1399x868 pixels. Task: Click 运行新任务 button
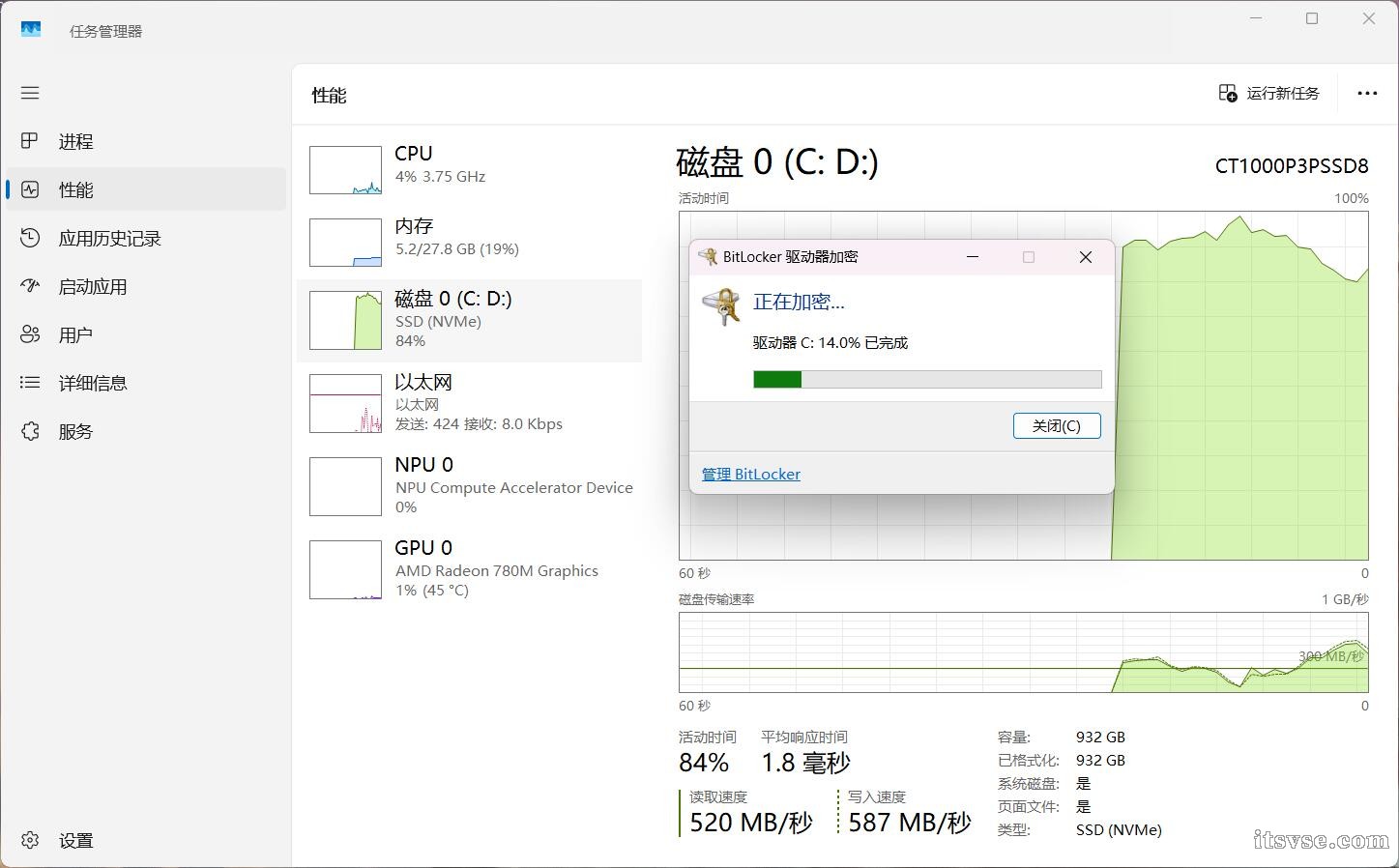[1268, 93]
